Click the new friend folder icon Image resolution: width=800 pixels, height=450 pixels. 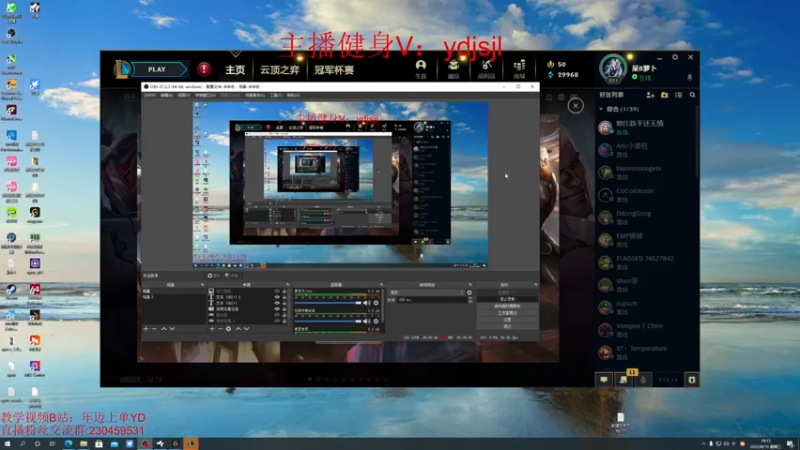664,95
